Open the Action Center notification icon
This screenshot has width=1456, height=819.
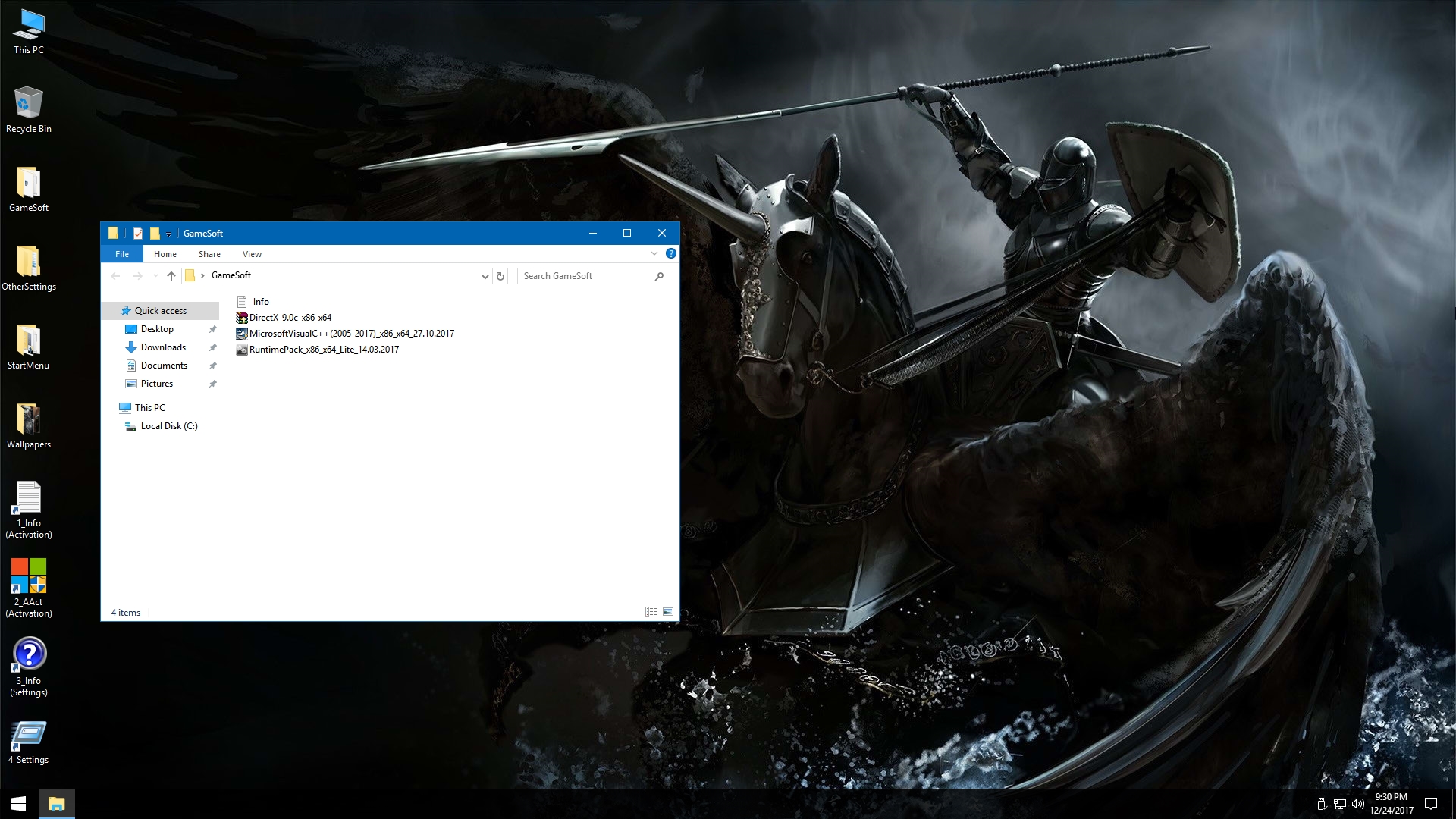click(x=1431, y=804)
